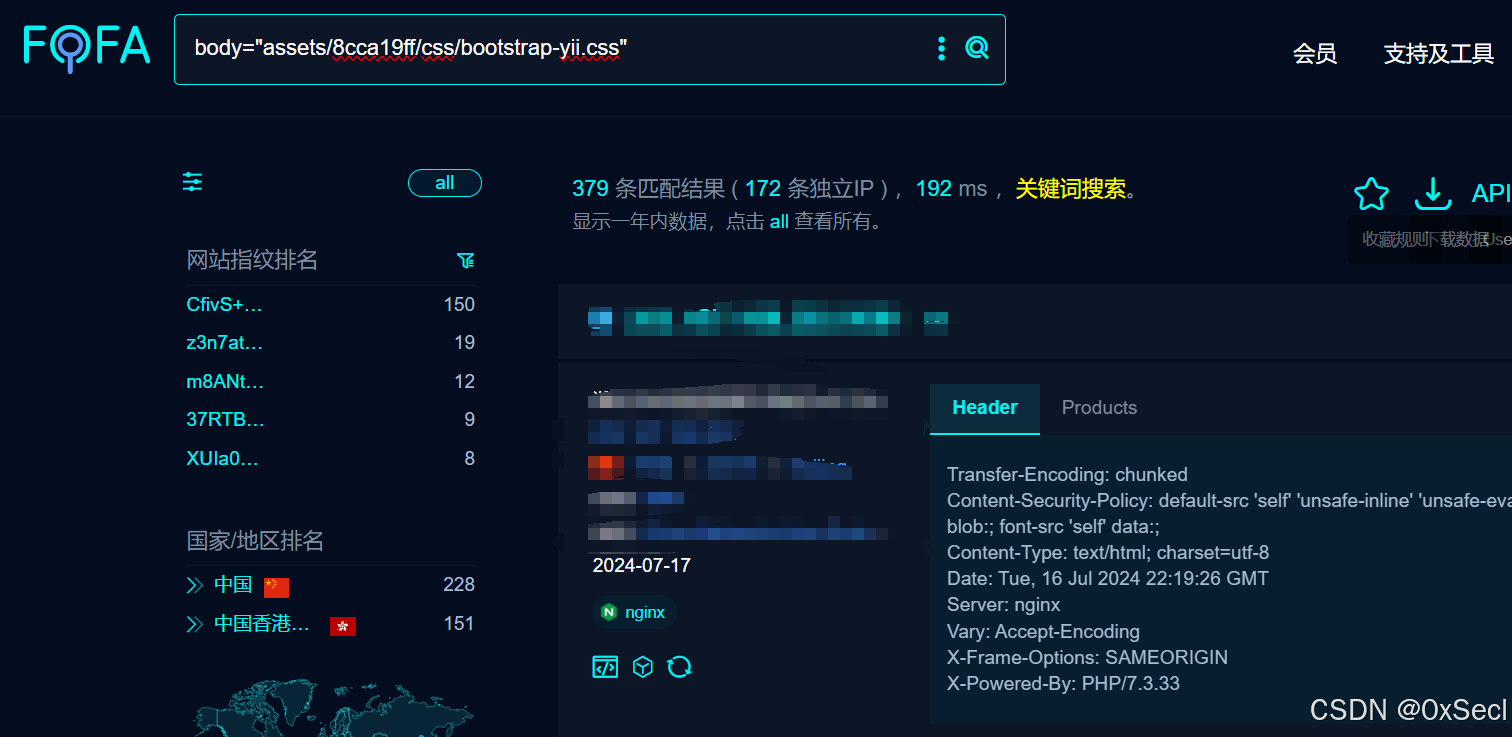Click the search magnifier icon
The image size is (1512, 737).
[x=977, y=48]
